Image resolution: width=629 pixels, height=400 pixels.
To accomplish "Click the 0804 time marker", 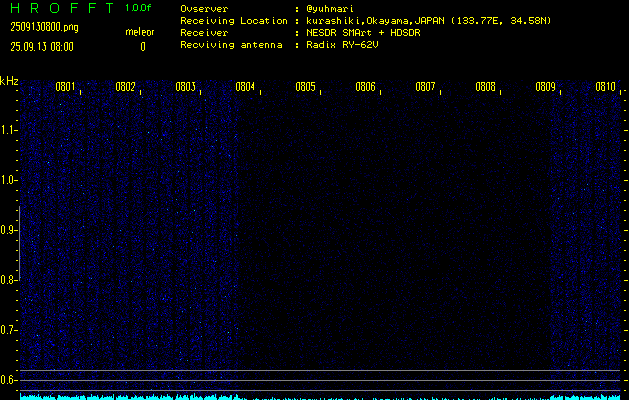I will [x=245, y=87].
